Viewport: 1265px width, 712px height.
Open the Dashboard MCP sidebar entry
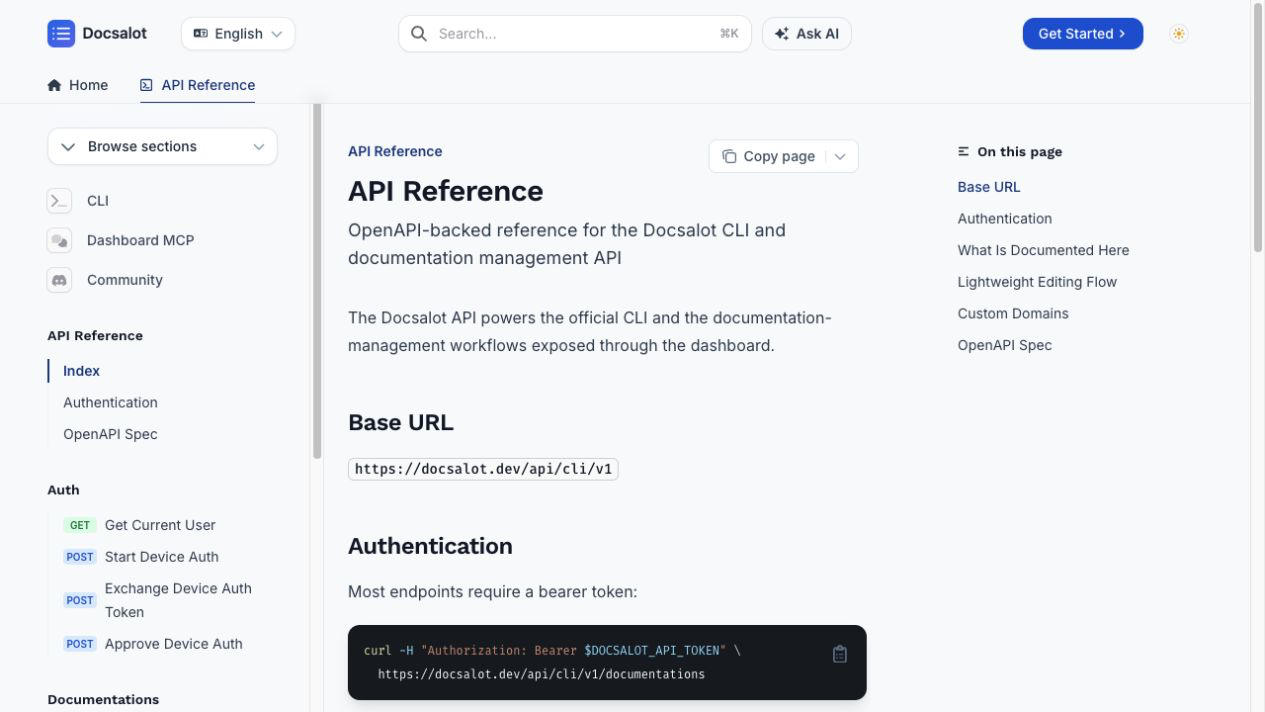pos(140,240)
